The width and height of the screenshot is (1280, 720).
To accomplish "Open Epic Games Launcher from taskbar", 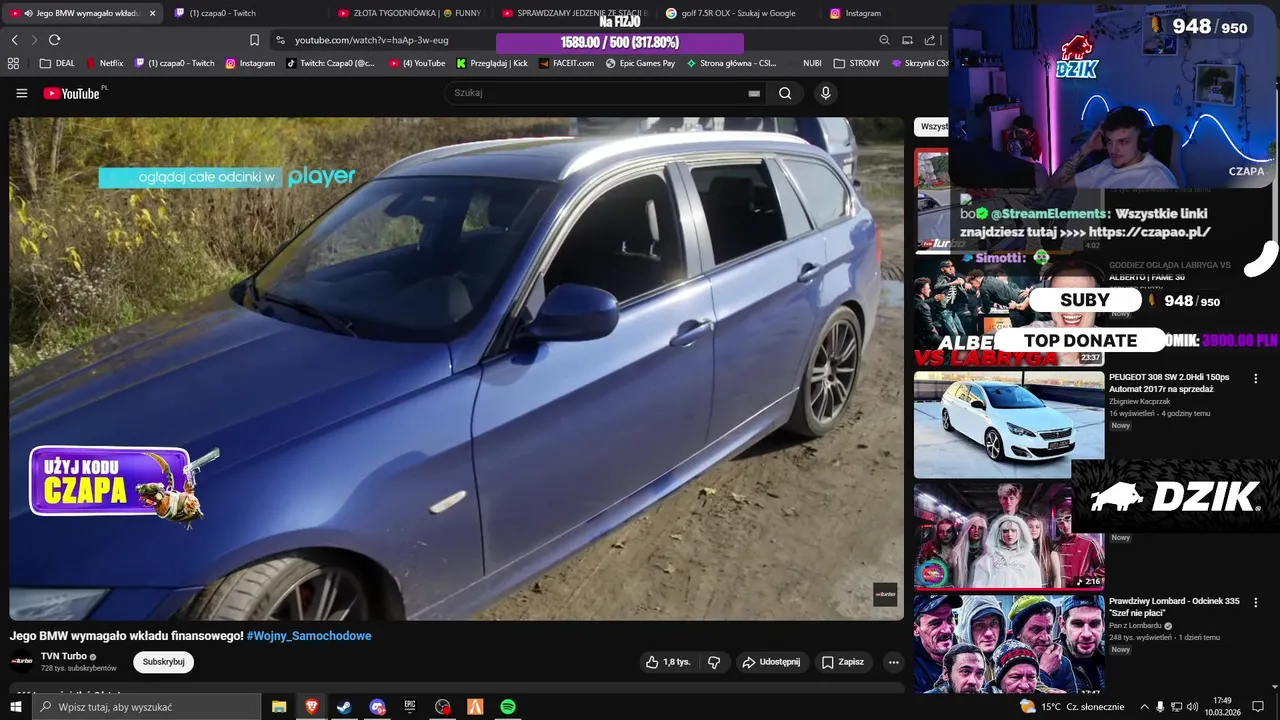I will [410, 707].
